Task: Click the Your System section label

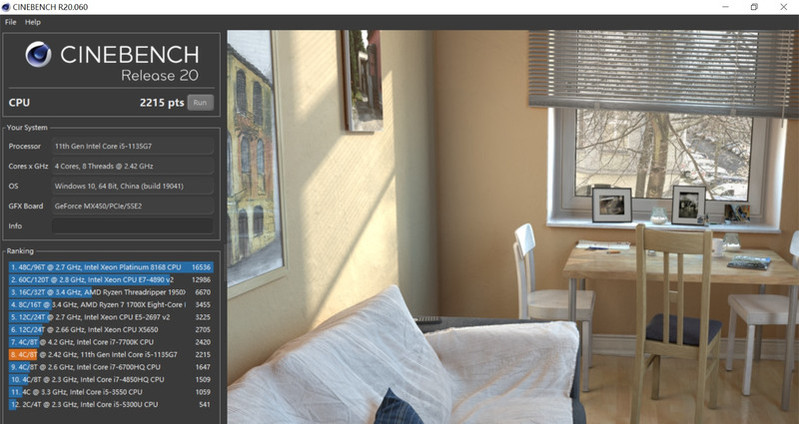Action: click(x=27, y=127)
